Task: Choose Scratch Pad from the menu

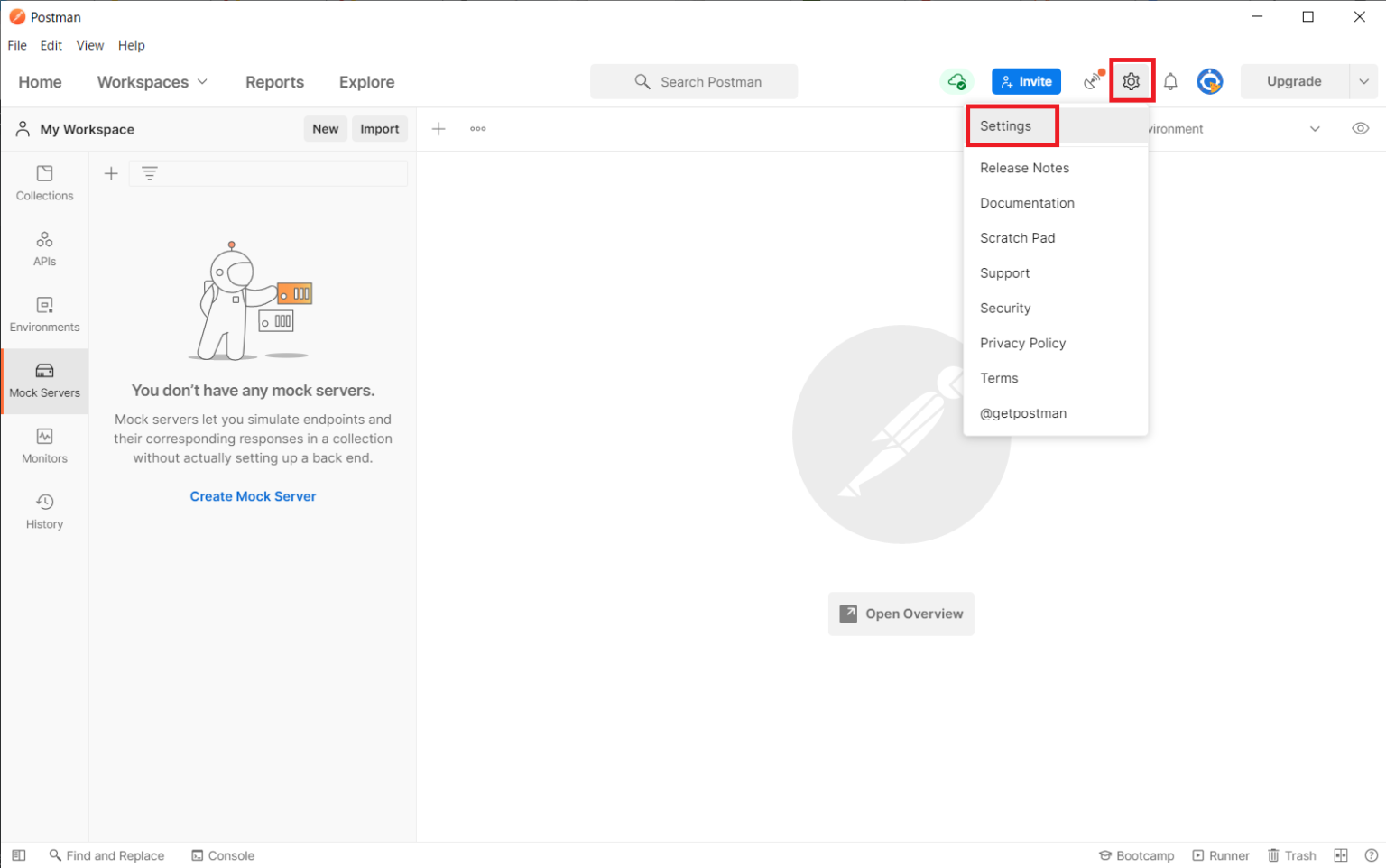Action: [1017, 238]
